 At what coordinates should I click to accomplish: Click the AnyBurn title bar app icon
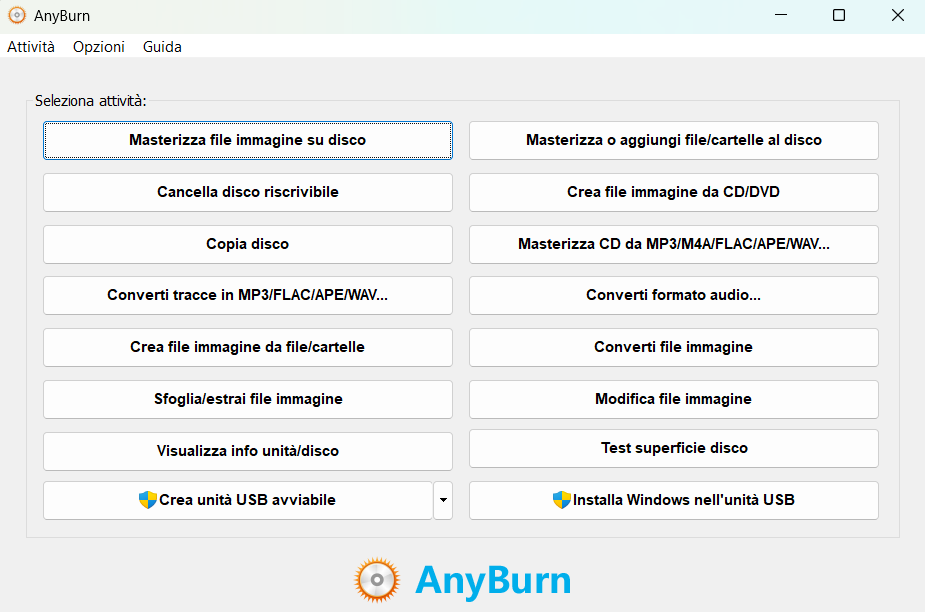[x=17, y=15]
